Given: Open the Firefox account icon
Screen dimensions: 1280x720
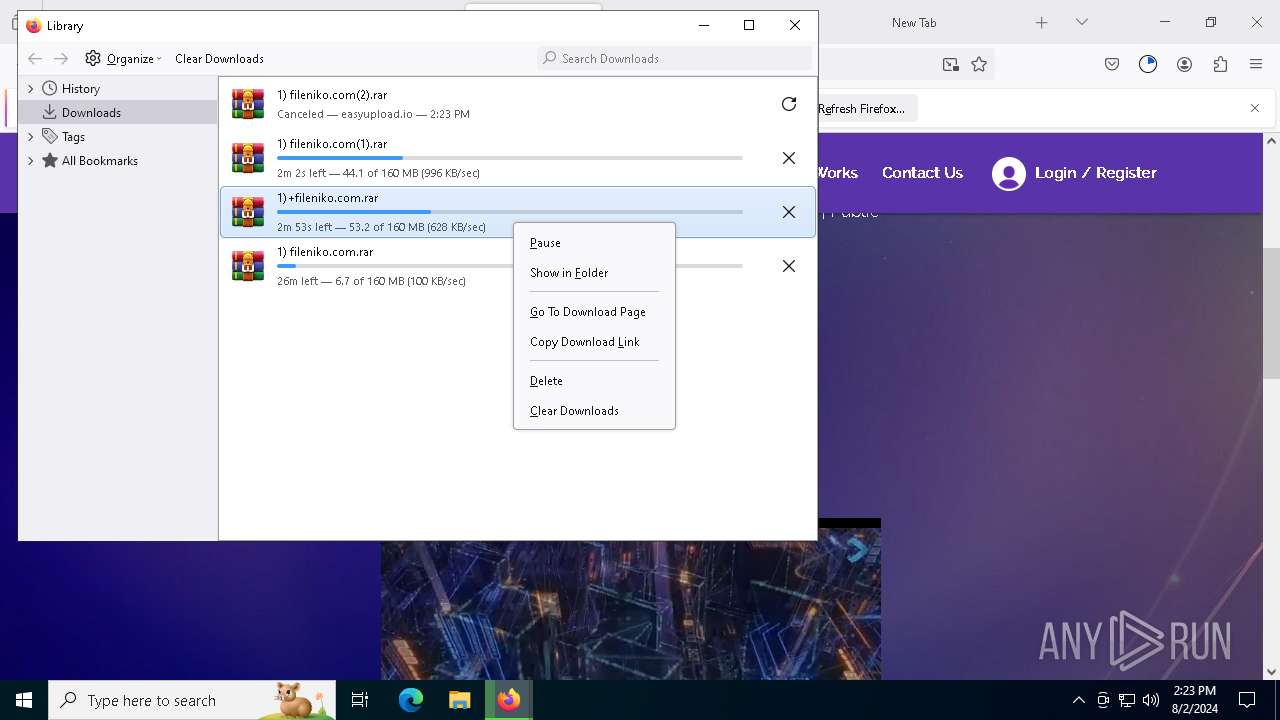Looking at the screenshot, I should point(1184,64).
